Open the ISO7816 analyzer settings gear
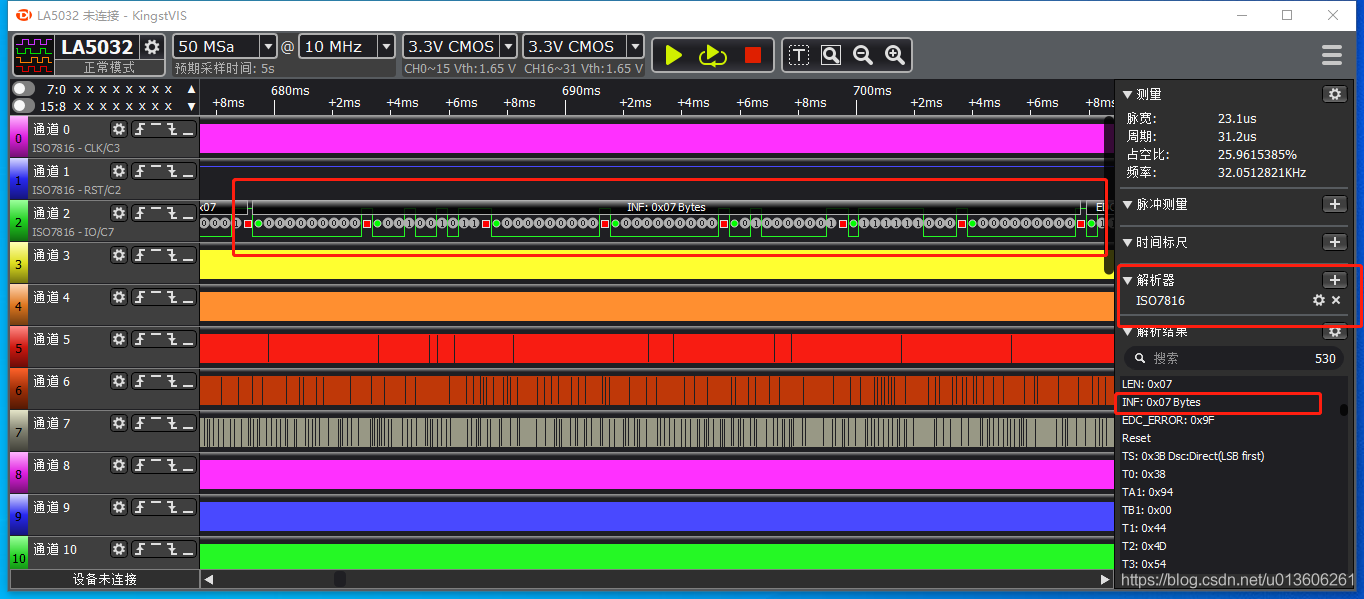1364x599 pixels. tap(1318, 300)
